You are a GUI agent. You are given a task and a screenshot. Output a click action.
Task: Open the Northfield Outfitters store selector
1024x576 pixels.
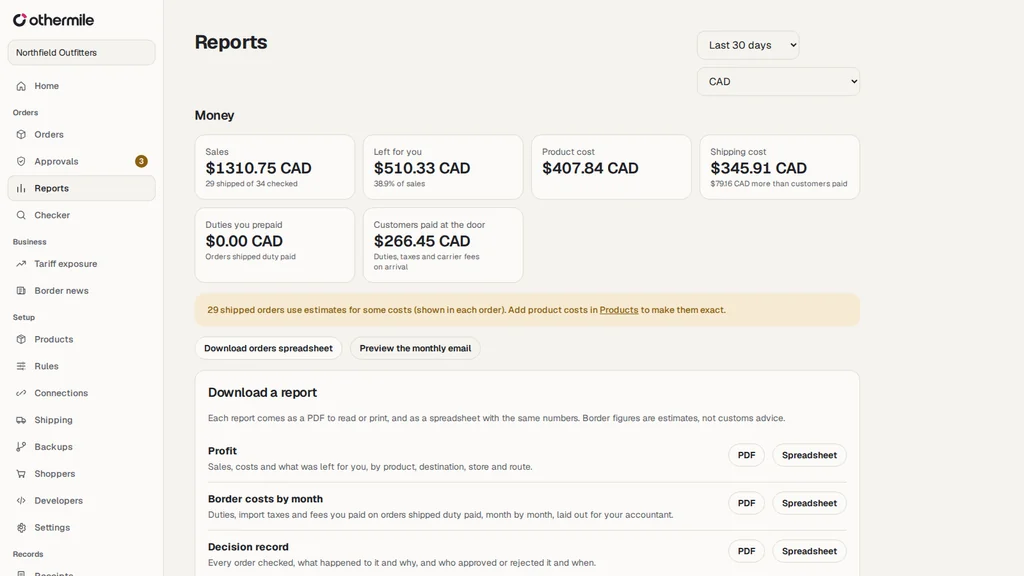click(x=82, y=52)
